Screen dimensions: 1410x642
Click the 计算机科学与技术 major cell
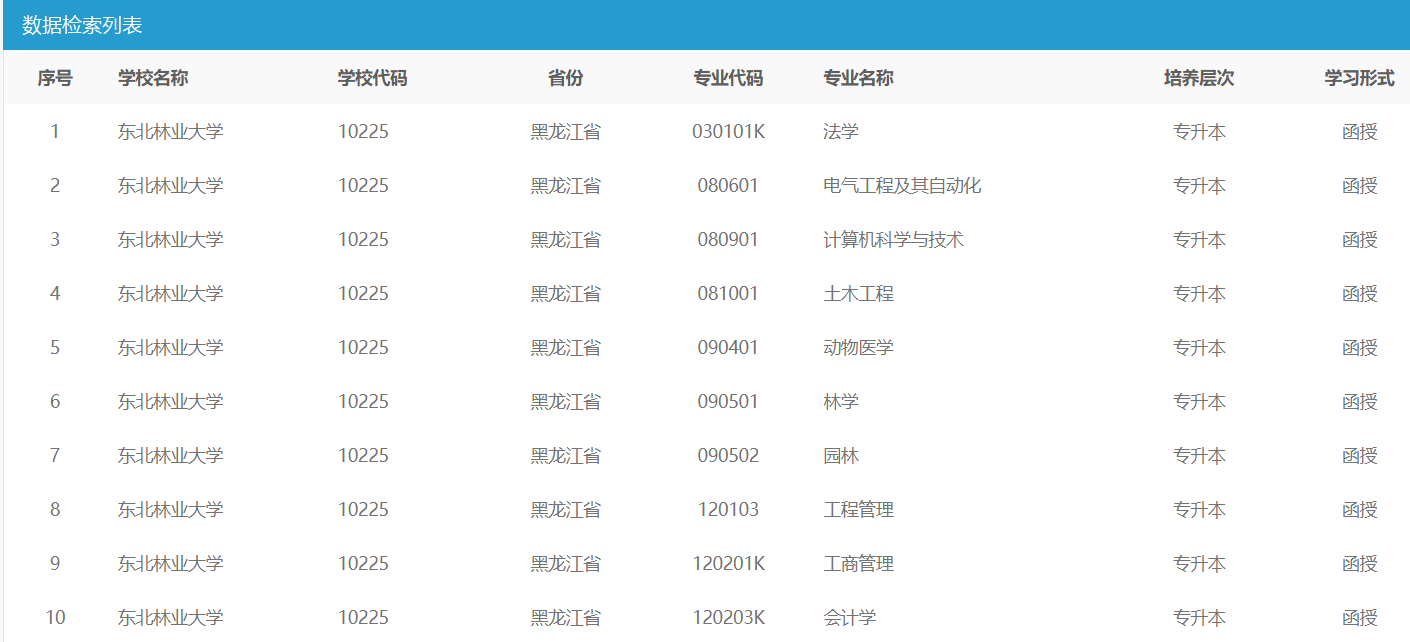pos(893,240)
